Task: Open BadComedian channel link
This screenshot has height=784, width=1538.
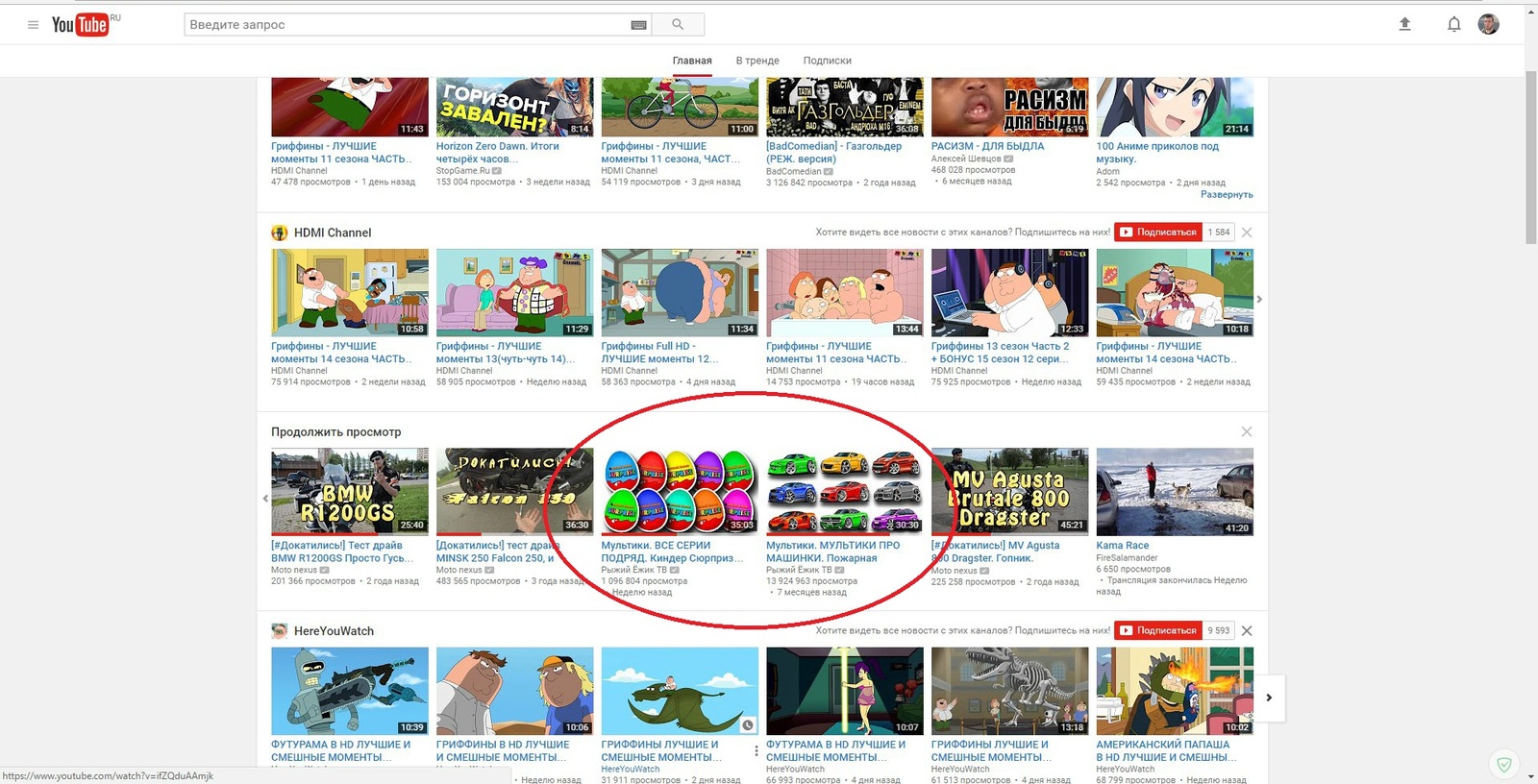Action: [793, 172]
